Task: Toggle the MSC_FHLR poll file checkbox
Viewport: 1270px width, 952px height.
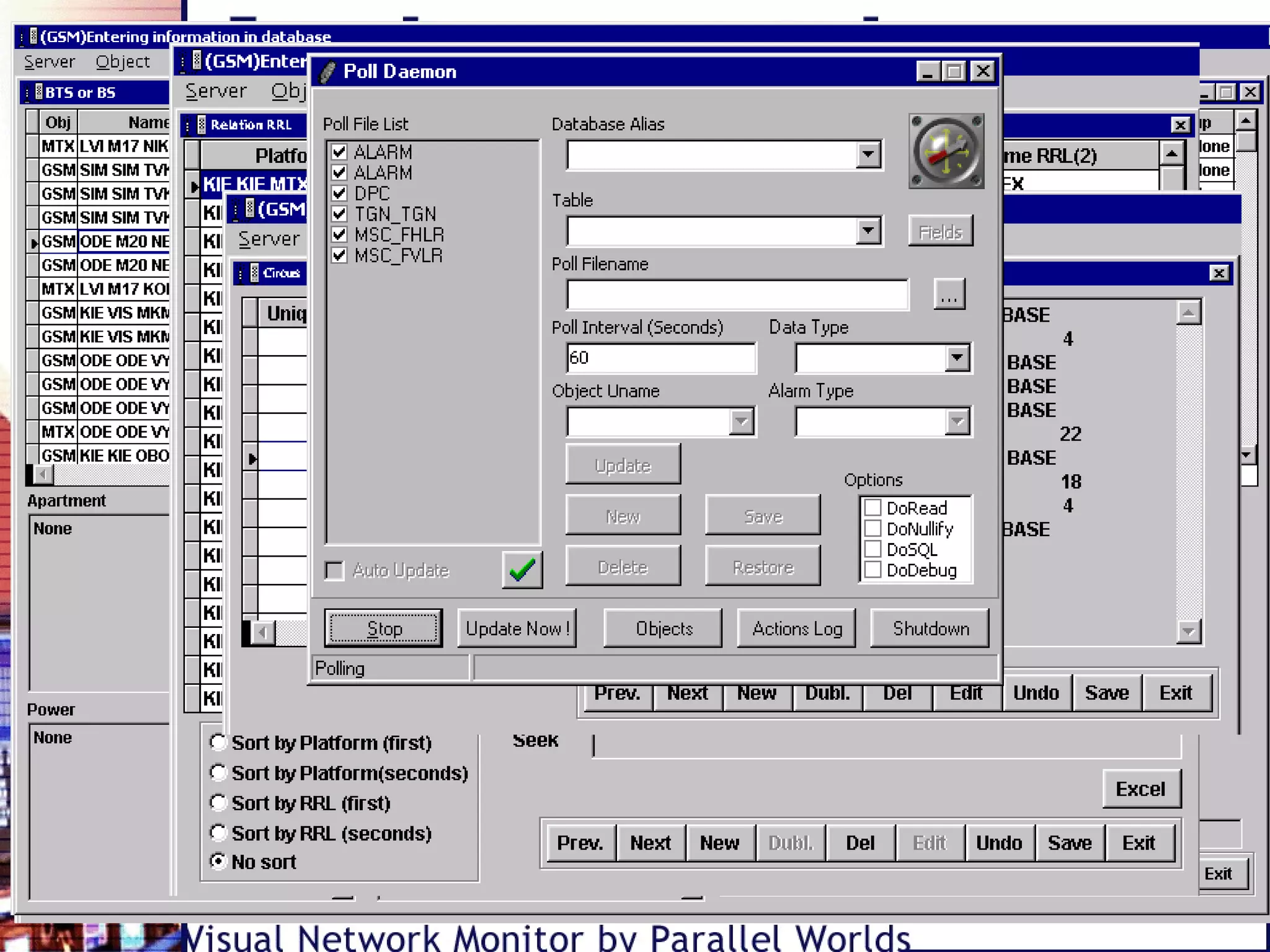Action: 339,234
